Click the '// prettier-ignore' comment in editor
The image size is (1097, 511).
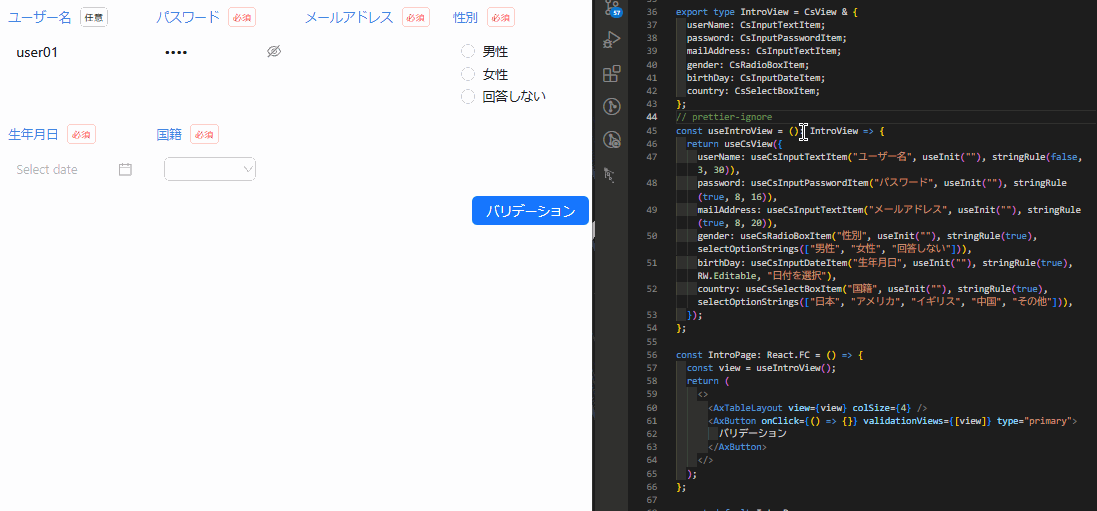tap(723, 117)
